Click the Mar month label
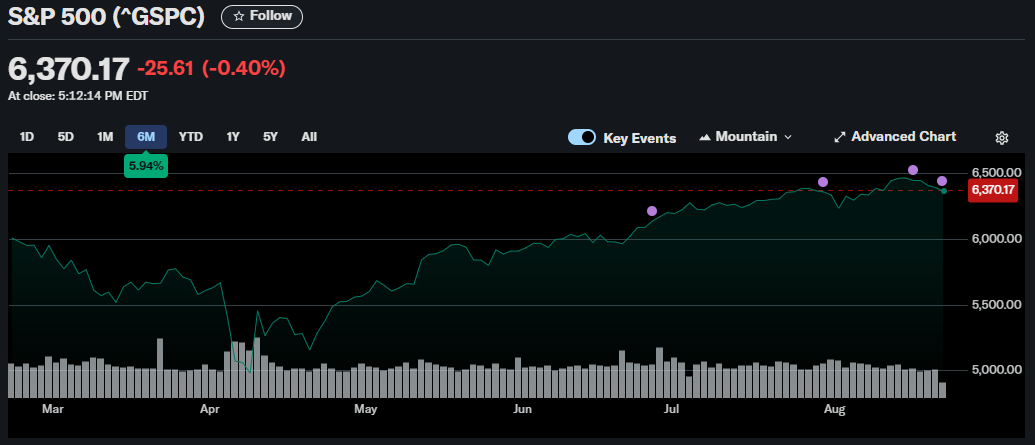Screen dimensions: 1035x445 52,409
